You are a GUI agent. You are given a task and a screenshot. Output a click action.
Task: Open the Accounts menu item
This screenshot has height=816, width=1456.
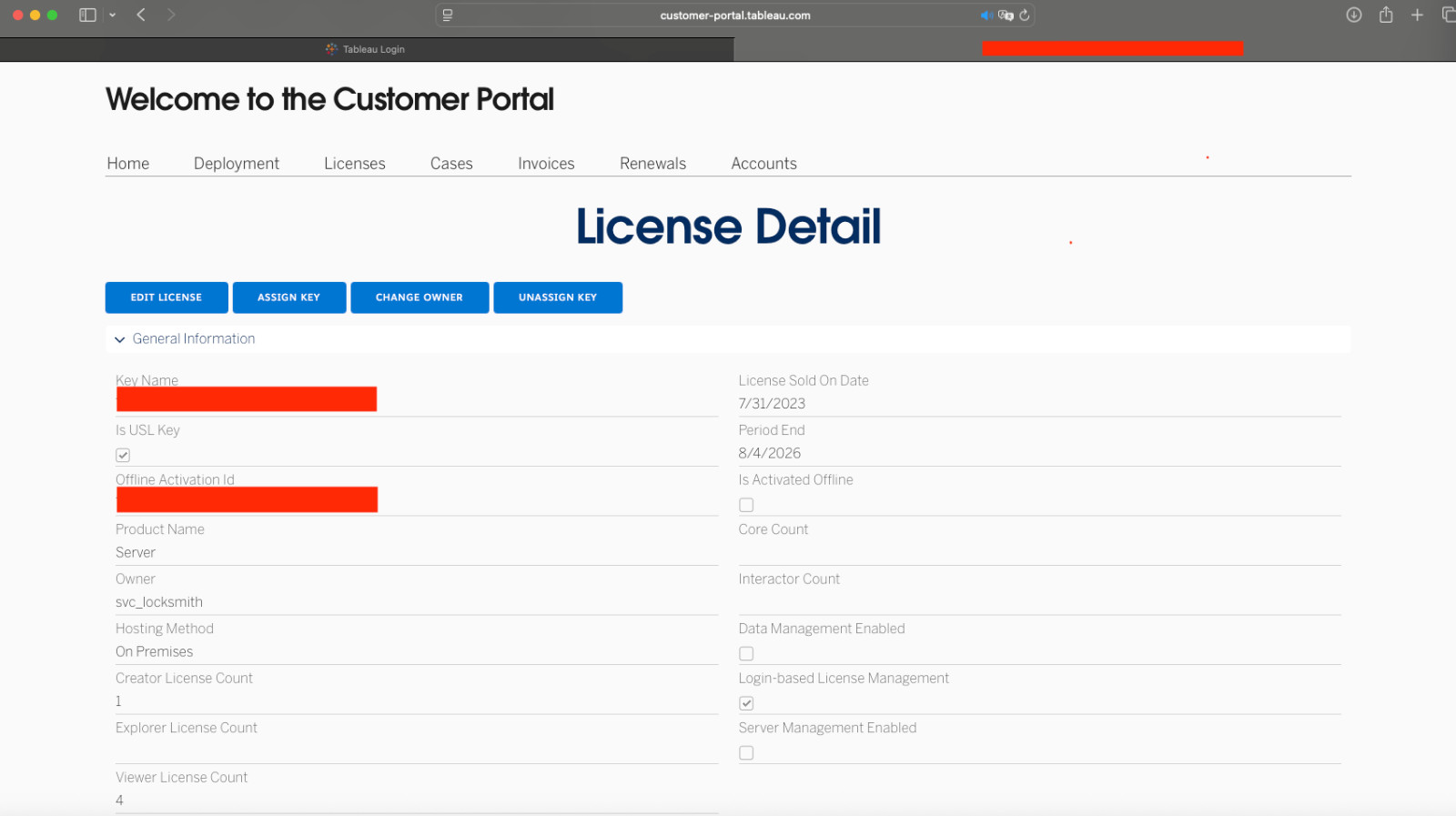[763, 164]
